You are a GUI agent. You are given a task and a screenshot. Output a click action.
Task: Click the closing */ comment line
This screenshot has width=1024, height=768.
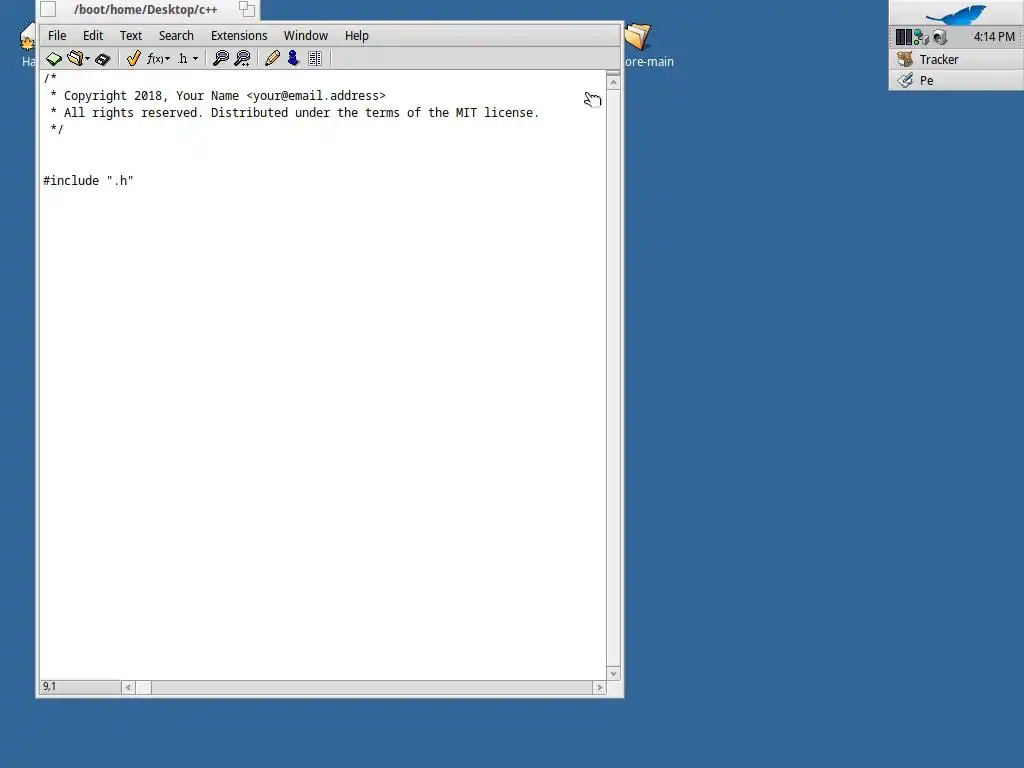57,129
